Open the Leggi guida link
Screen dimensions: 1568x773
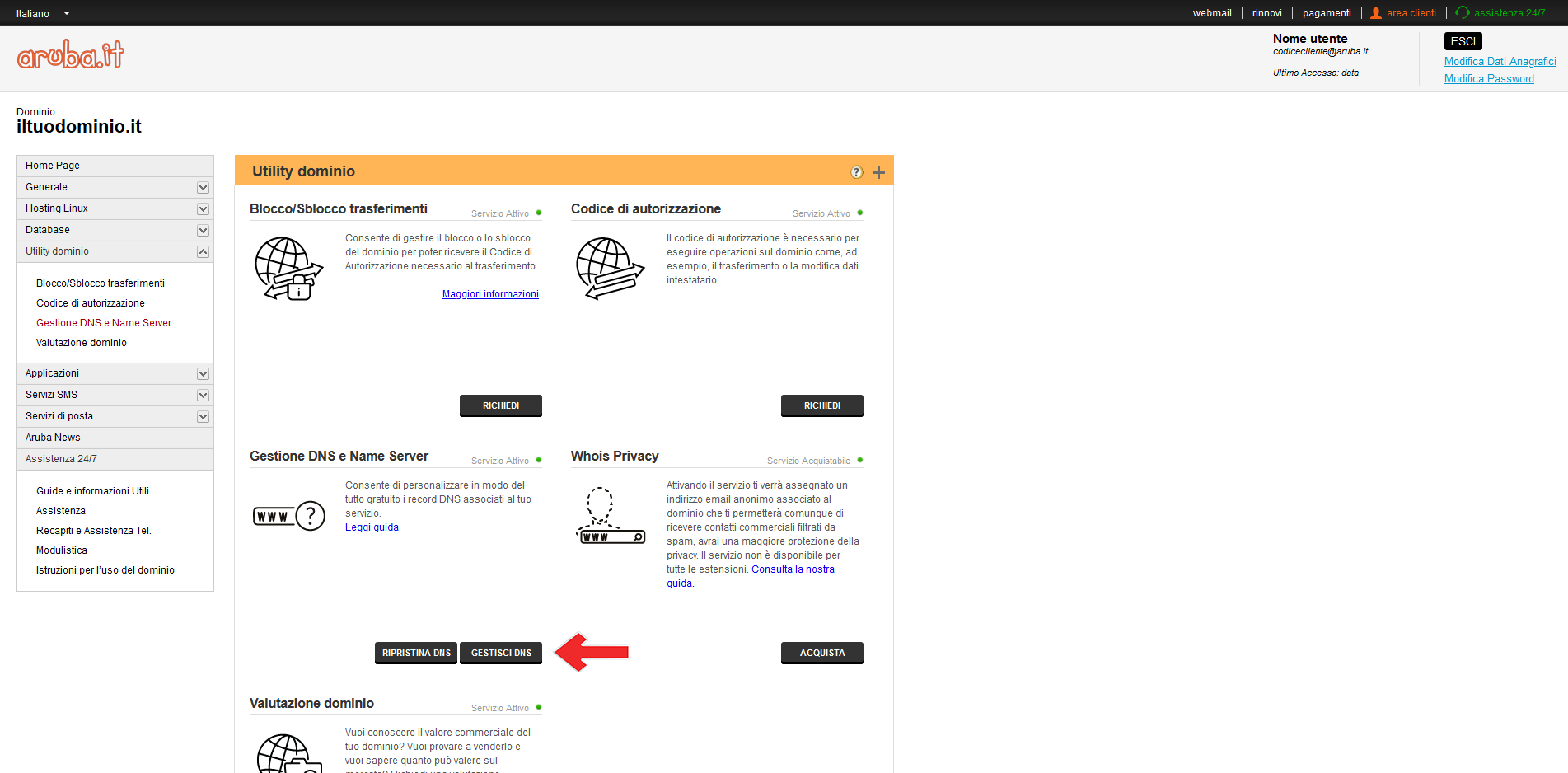(372, 527)
